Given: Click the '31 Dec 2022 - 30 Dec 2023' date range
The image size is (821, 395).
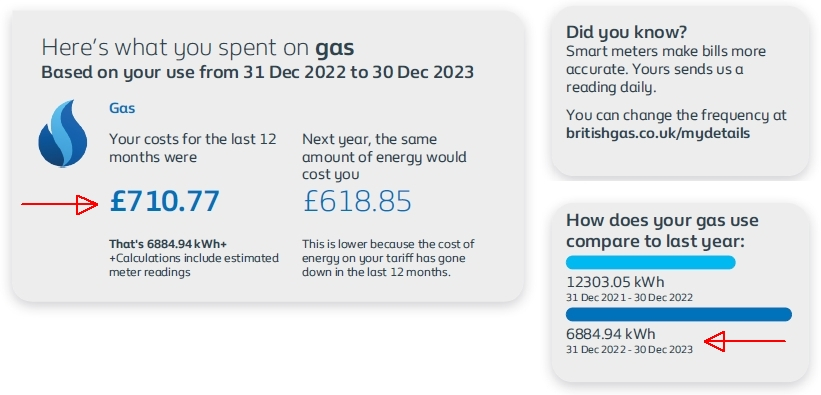Looking at the screenshot, I should click(x=629, y=349).
